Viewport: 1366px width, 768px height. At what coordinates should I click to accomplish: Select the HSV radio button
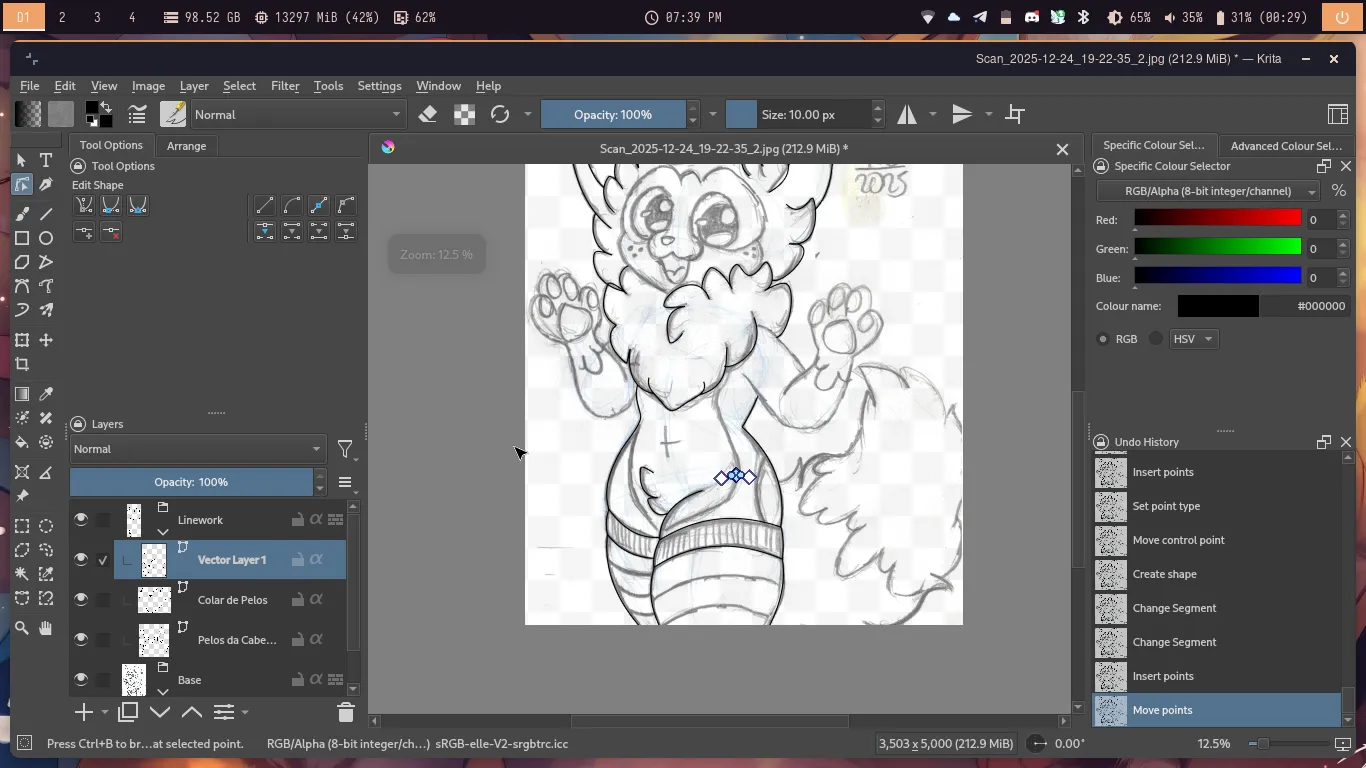point(1156,339)
